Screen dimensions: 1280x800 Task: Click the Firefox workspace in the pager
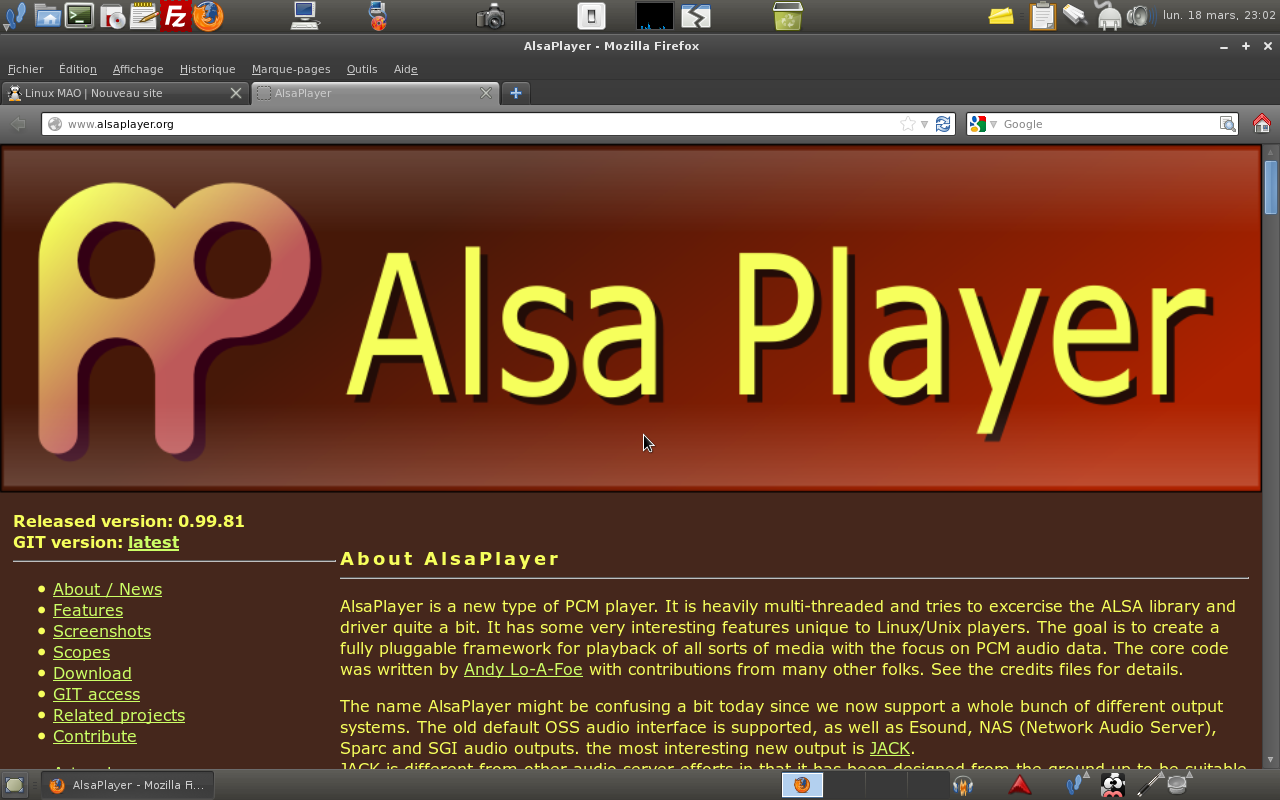(x=802, y=785)
